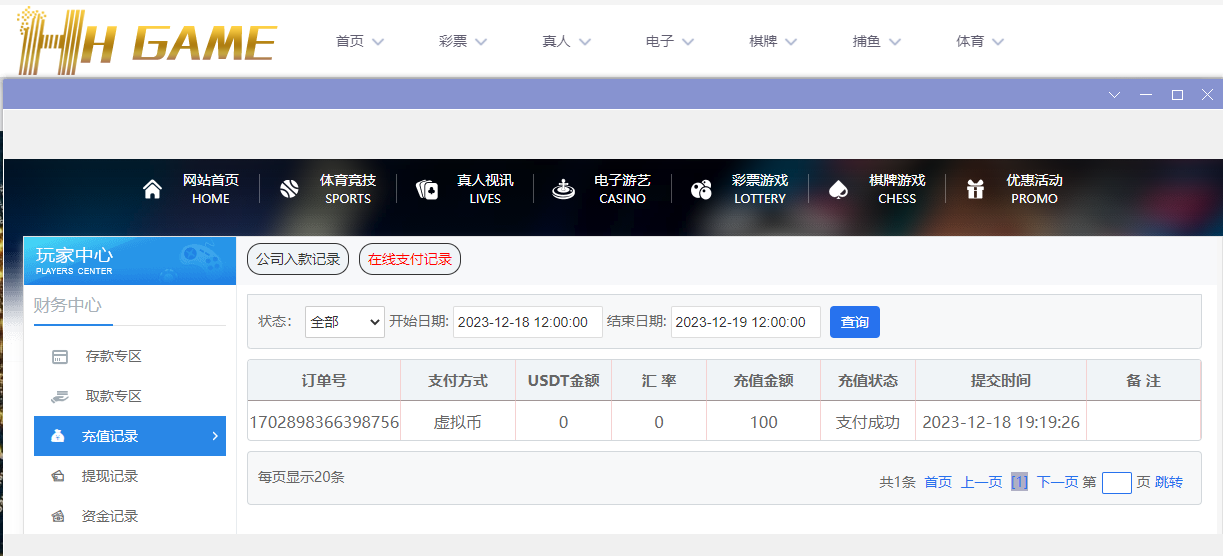Screen dimensions: 1223x556
Task: Open 存款专区 in the sidebar
Action: coord(113,356)
